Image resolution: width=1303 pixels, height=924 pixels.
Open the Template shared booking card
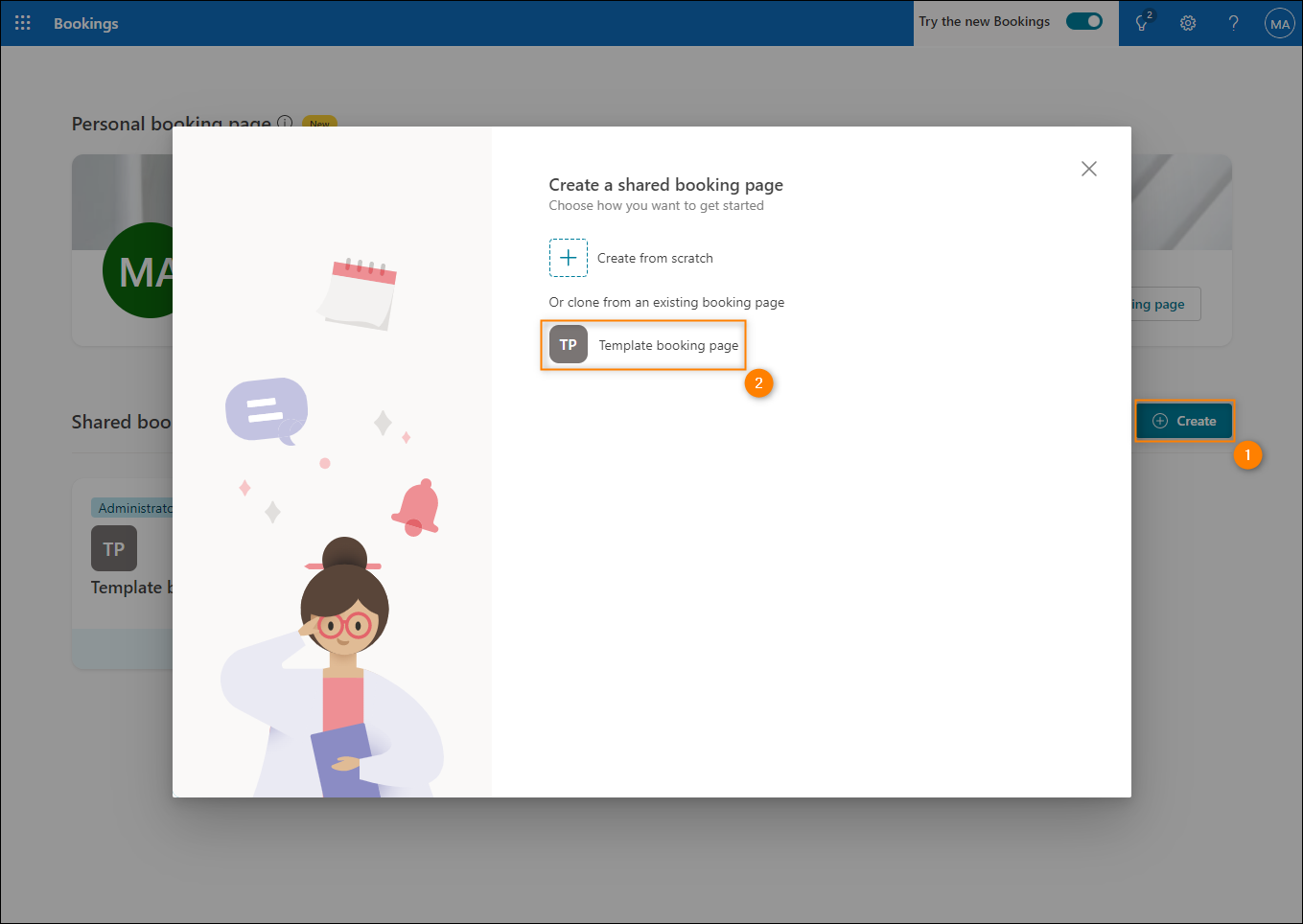tap(123, 573)
